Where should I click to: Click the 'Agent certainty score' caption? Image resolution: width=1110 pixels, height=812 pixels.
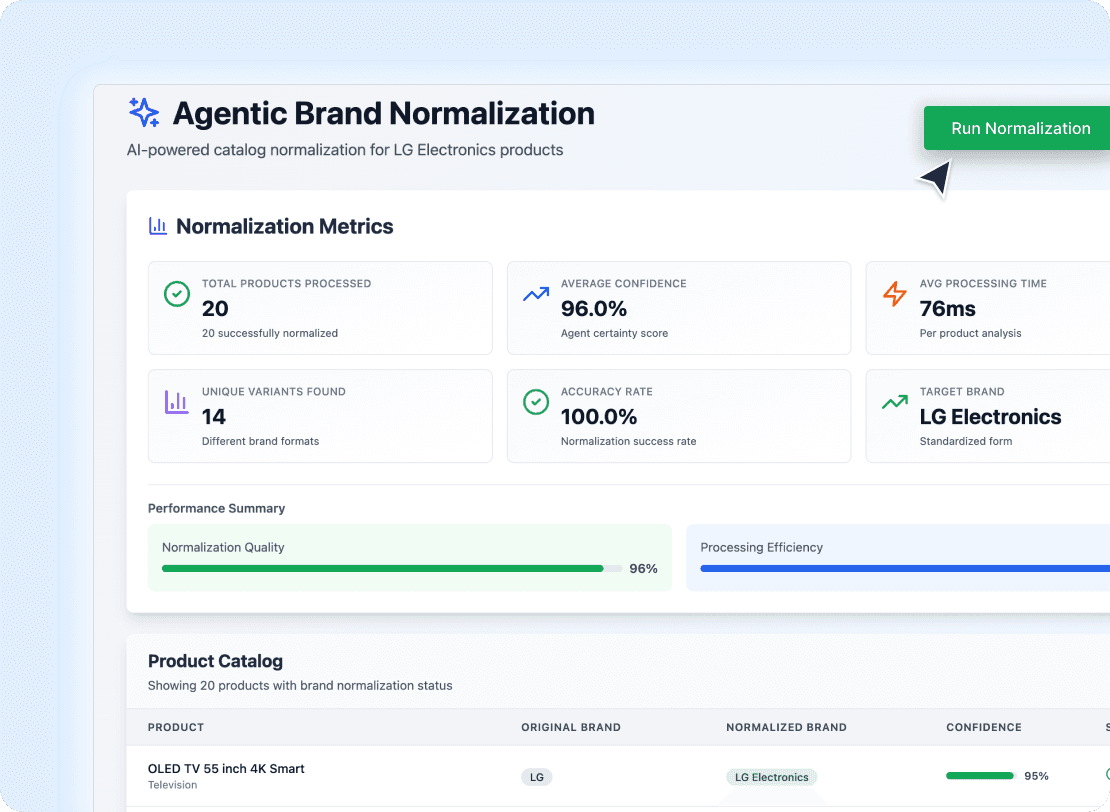(614, 333)
